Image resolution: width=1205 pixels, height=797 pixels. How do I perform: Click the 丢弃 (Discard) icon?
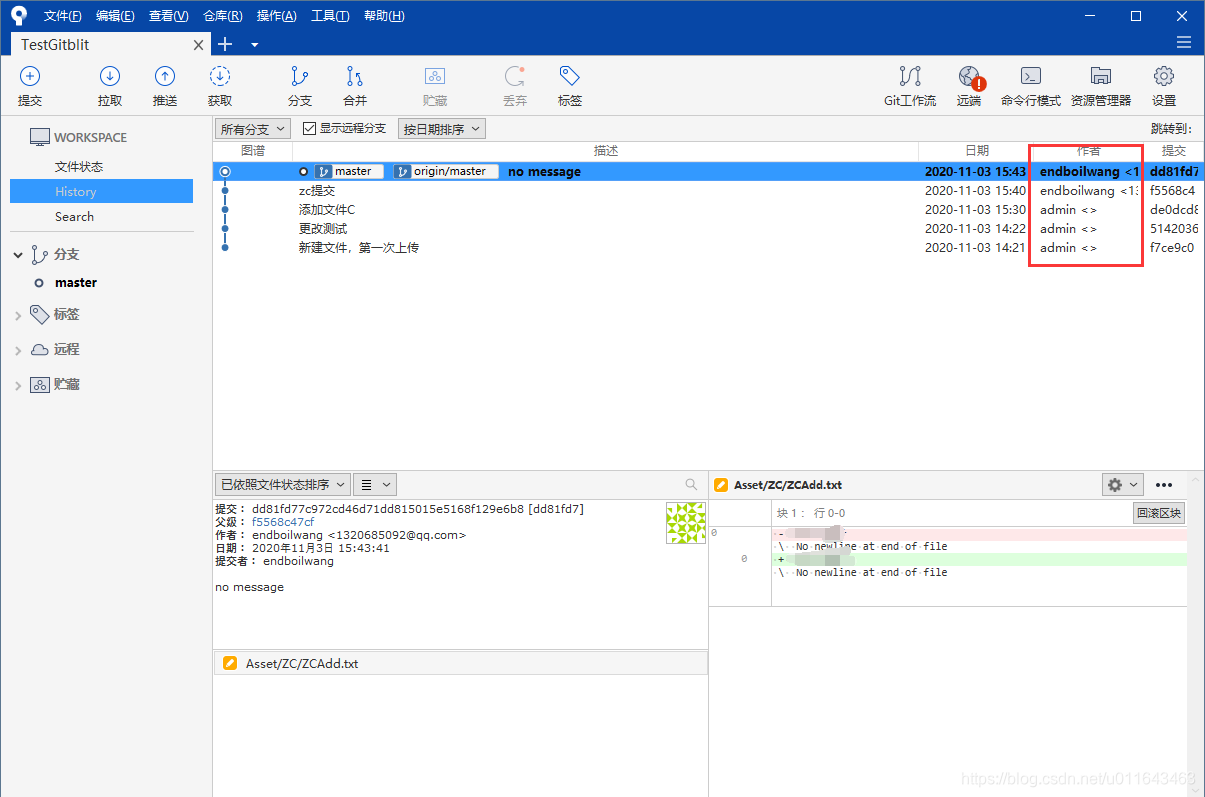pos(514,85)
